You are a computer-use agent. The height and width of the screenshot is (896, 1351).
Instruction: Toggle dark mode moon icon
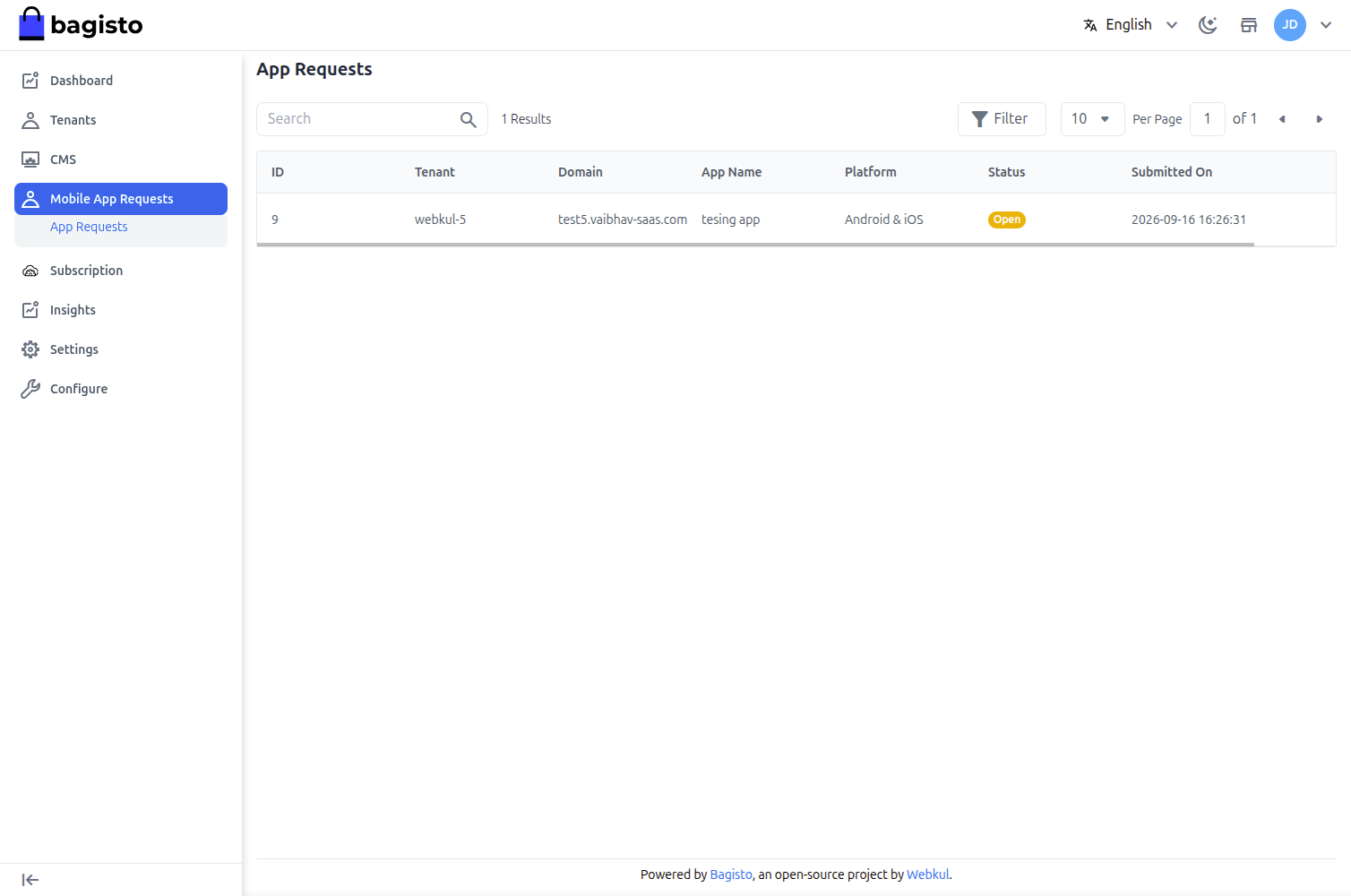pyautogui.click(x=1208, y=25)
